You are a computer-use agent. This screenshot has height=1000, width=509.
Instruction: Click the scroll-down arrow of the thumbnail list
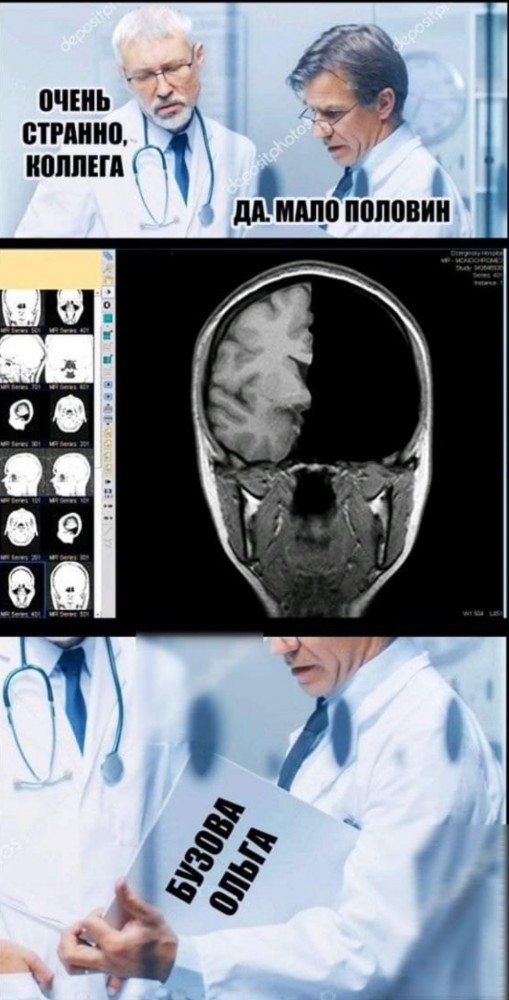pos(97,614)
